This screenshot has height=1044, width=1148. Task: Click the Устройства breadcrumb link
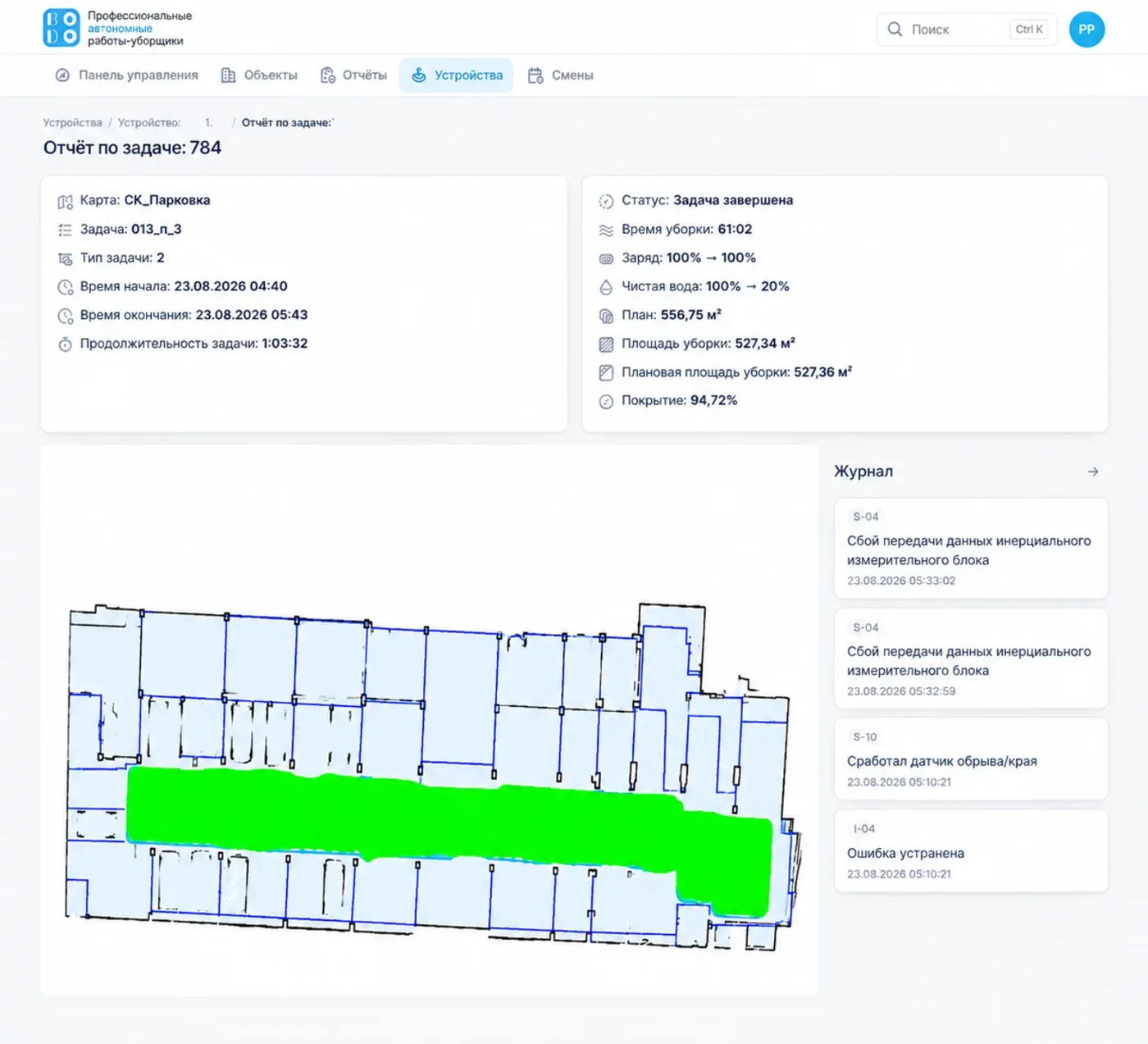pos(72,123)
